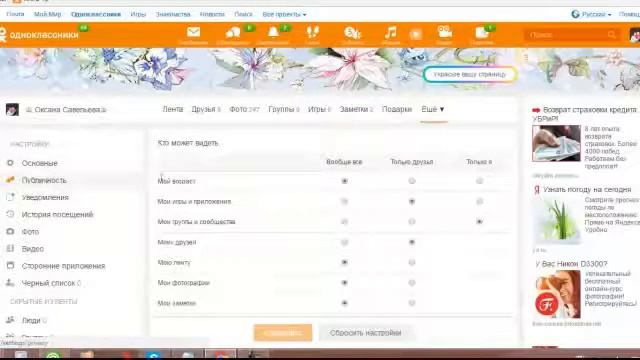Open the Игры tab in profile menu
This screenshot has height=360, width=640.
(319, 109)
